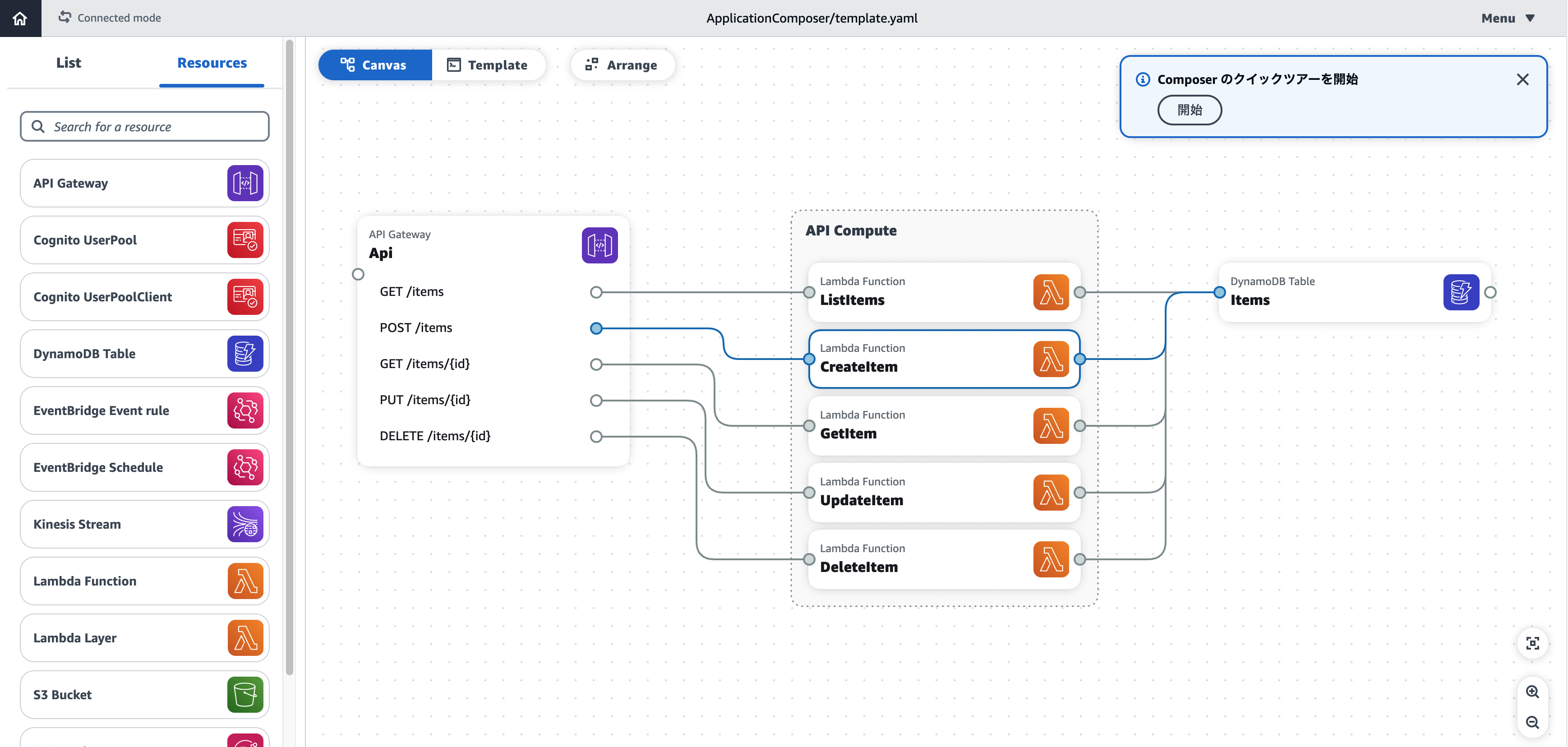Select the Lambda Layer palette icon
The height and width of the screenshot is (747, 1568).
coord(245,637)
